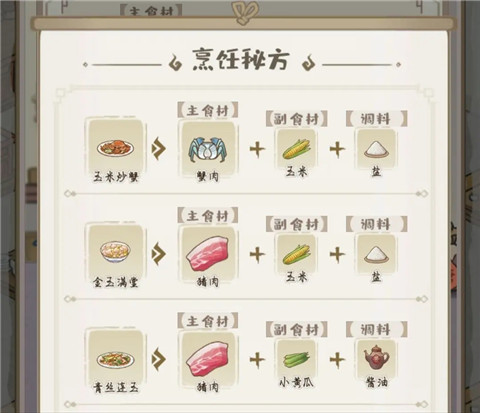The height and width of the screenshot is (413, 480).
Task: Tap 玉米 corn in 金玉满堂 recipe
Action: point(296,254)
